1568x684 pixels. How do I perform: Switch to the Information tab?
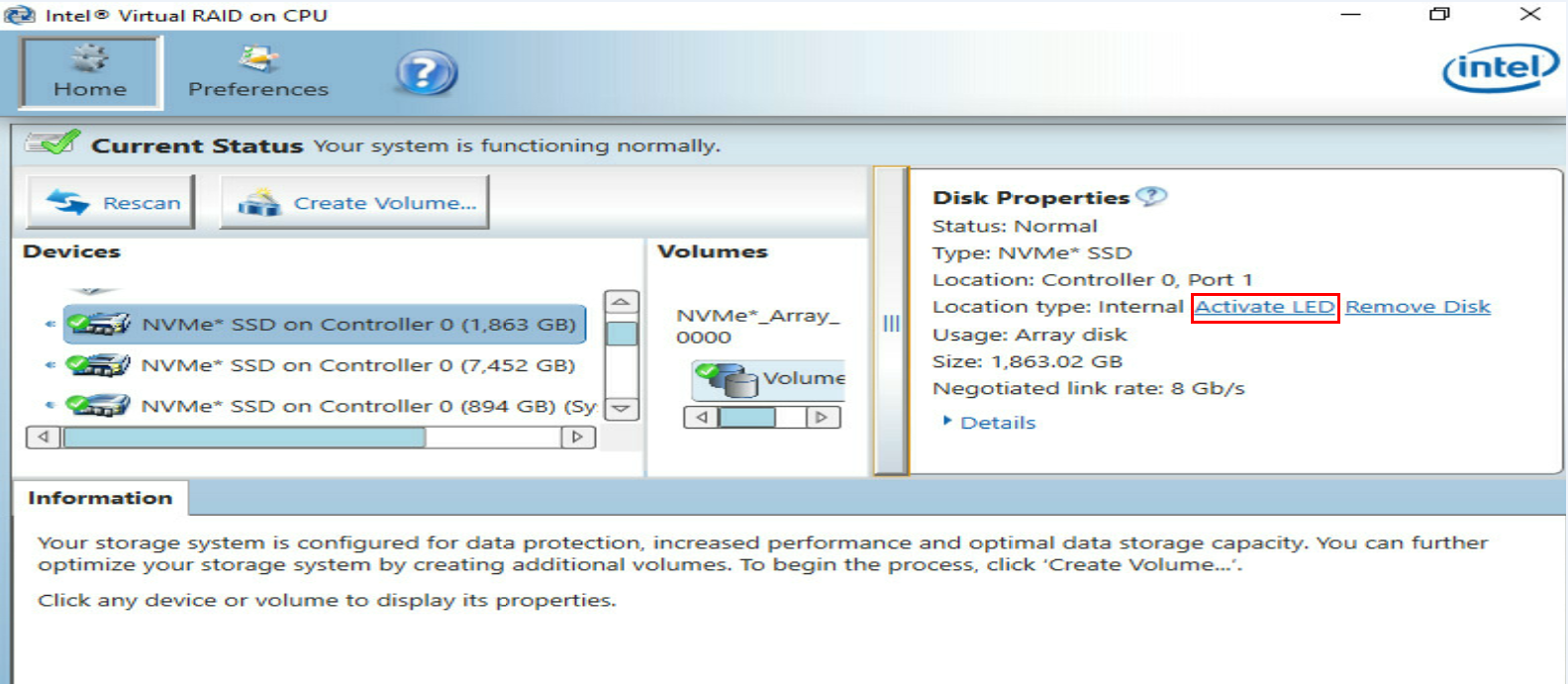click(x=100, y=498)
